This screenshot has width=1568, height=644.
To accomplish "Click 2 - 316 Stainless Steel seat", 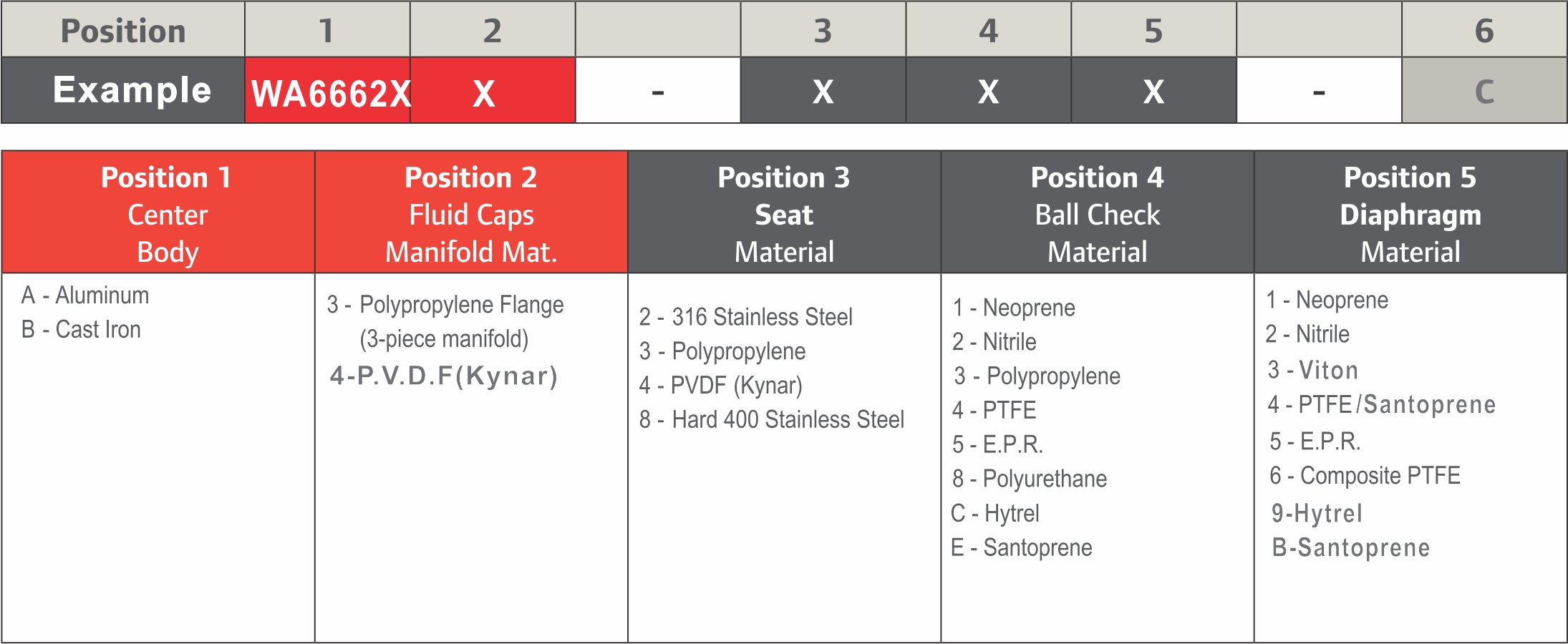I will click(x=745, y=317).
